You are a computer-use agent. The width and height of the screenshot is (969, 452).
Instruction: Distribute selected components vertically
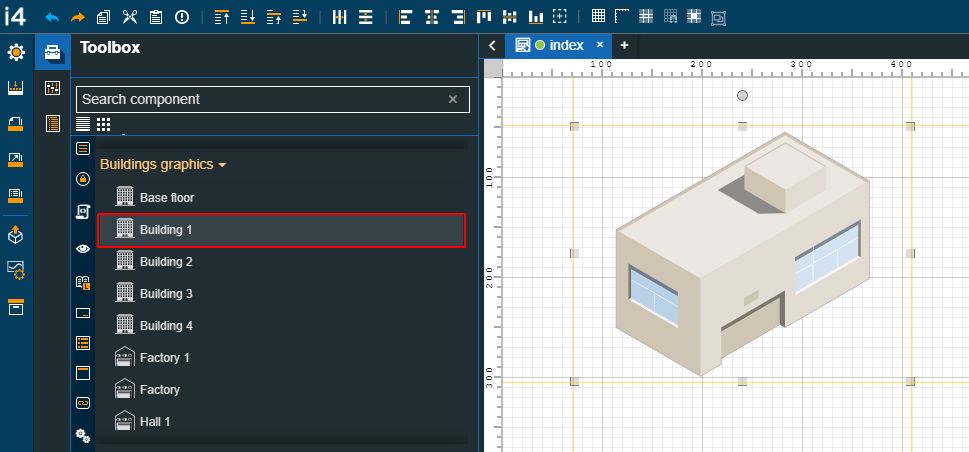pos(366,17)
